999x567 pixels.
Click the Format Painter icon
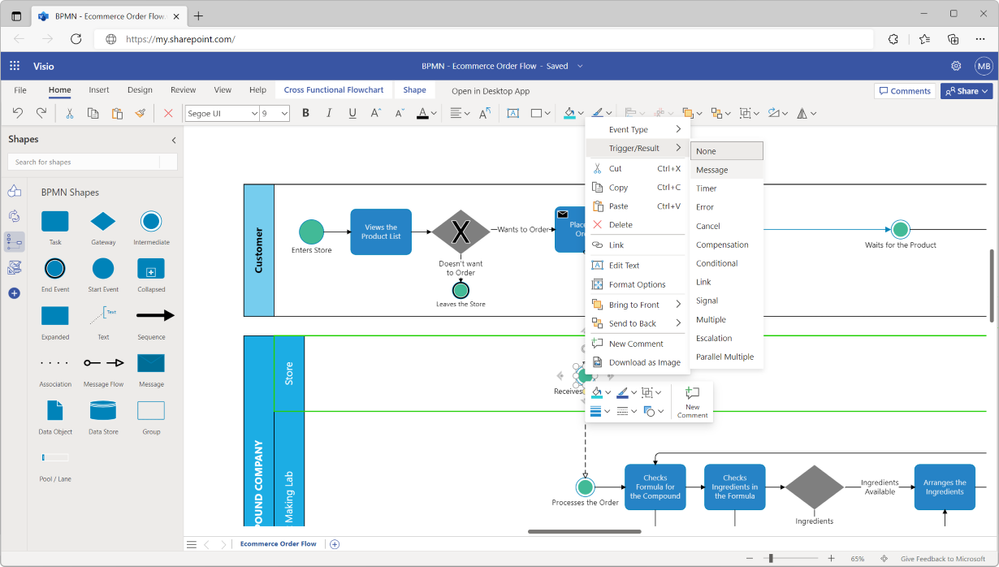pos(140,113)
